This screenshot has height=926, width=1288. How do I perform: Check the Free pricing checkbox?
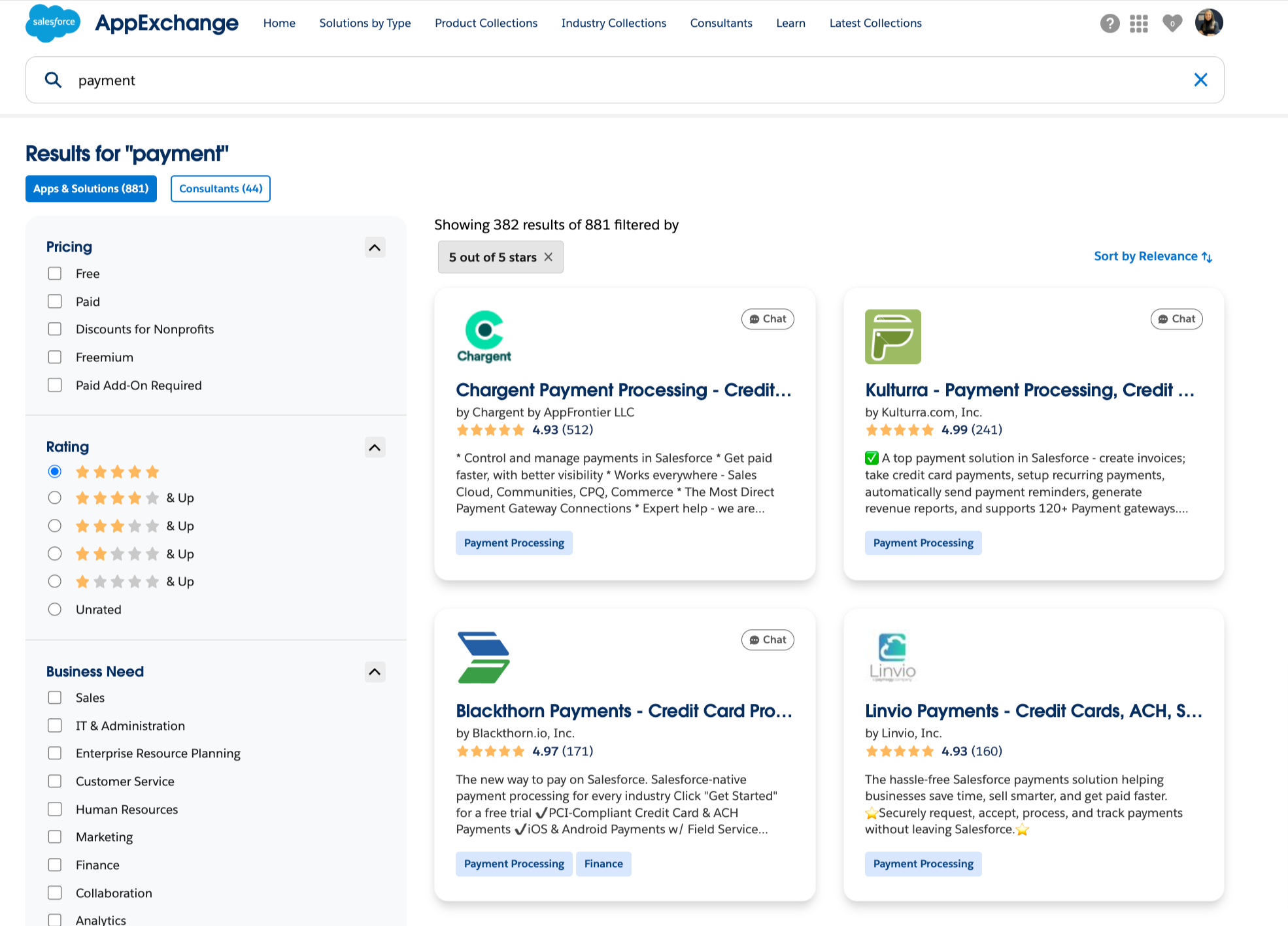55,273
